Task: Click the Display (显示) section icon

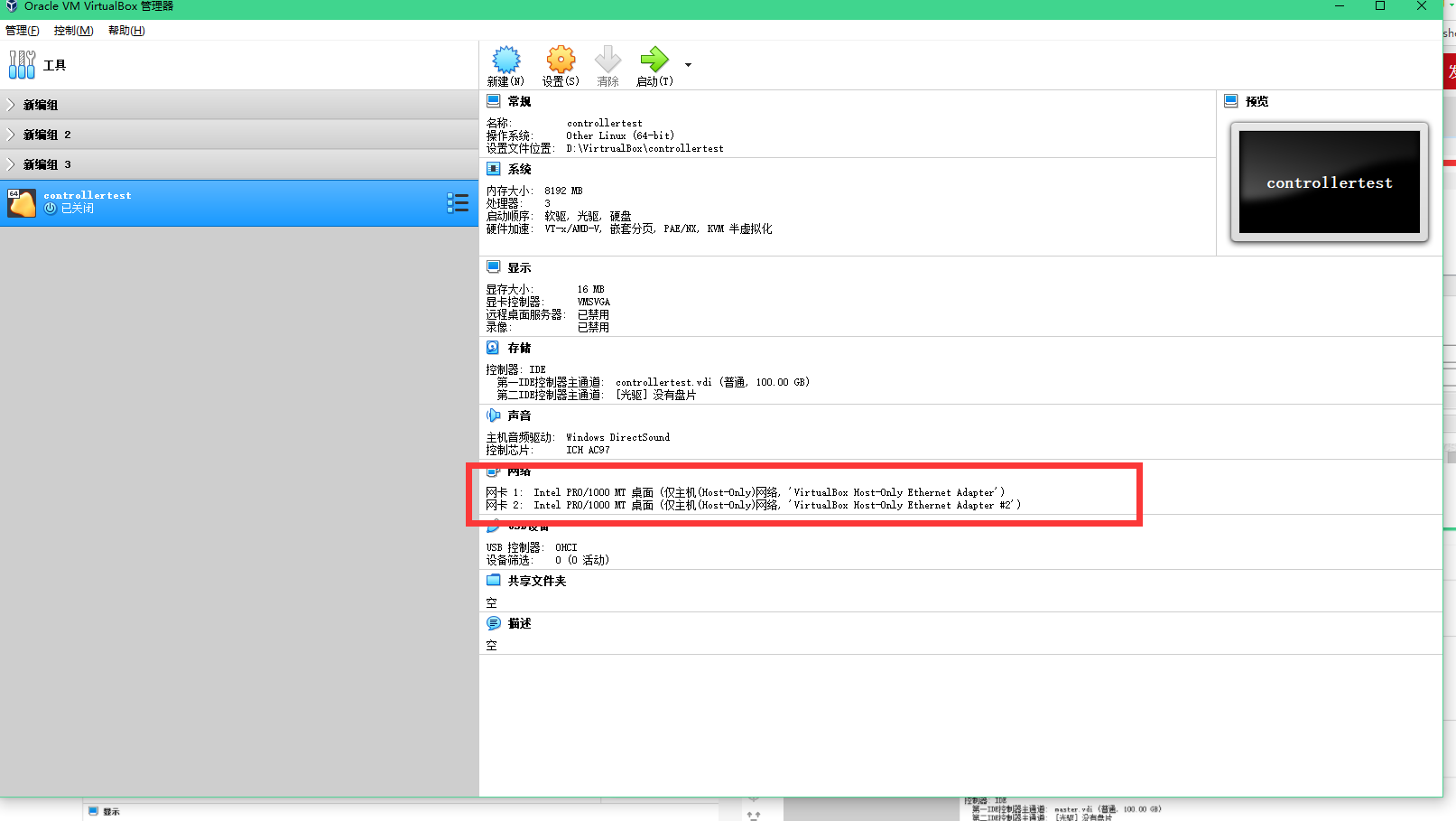Action: 494,267
